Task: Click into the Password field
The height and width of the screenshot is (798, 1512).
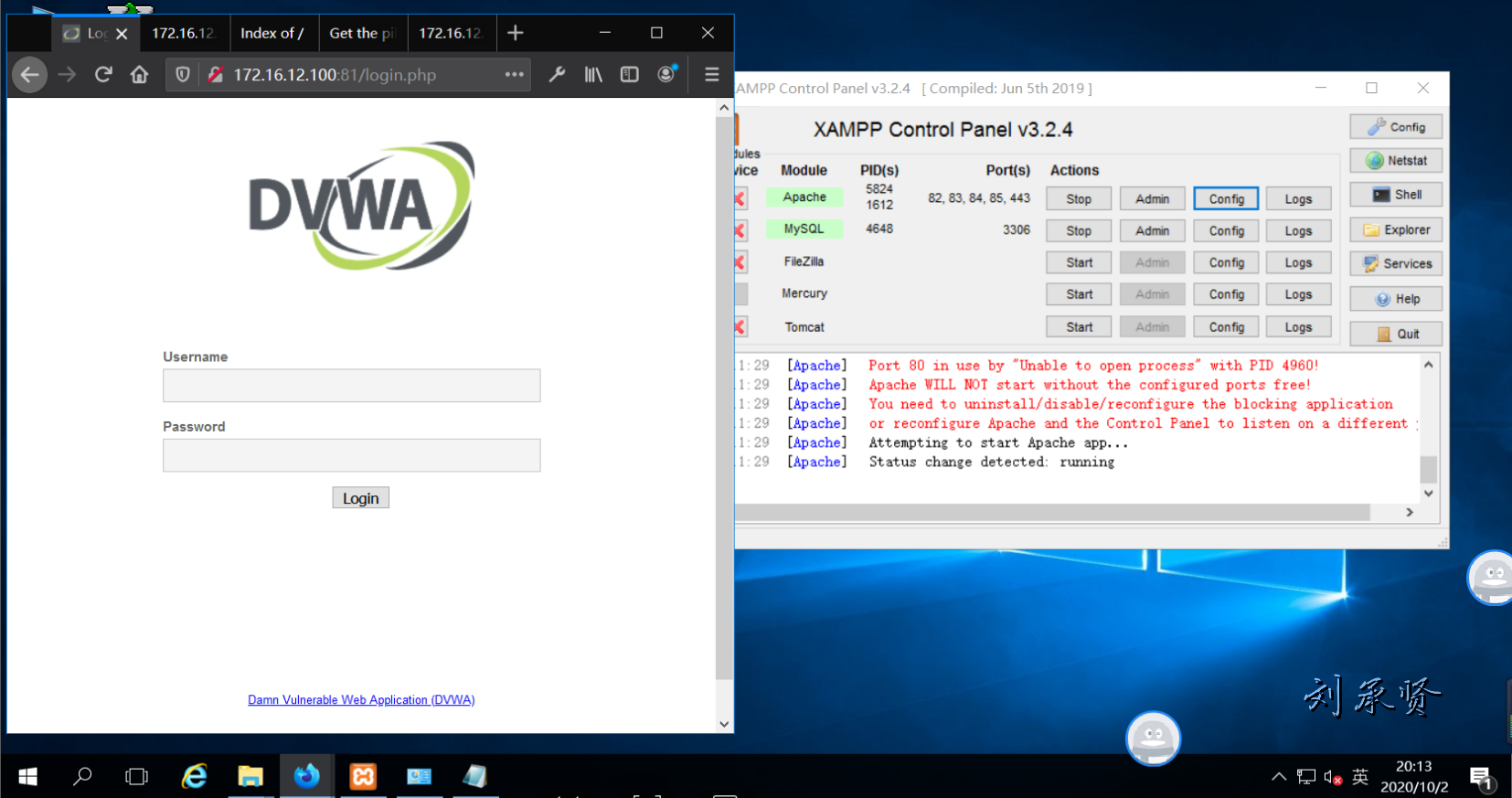Action: (x=352, y=455)
